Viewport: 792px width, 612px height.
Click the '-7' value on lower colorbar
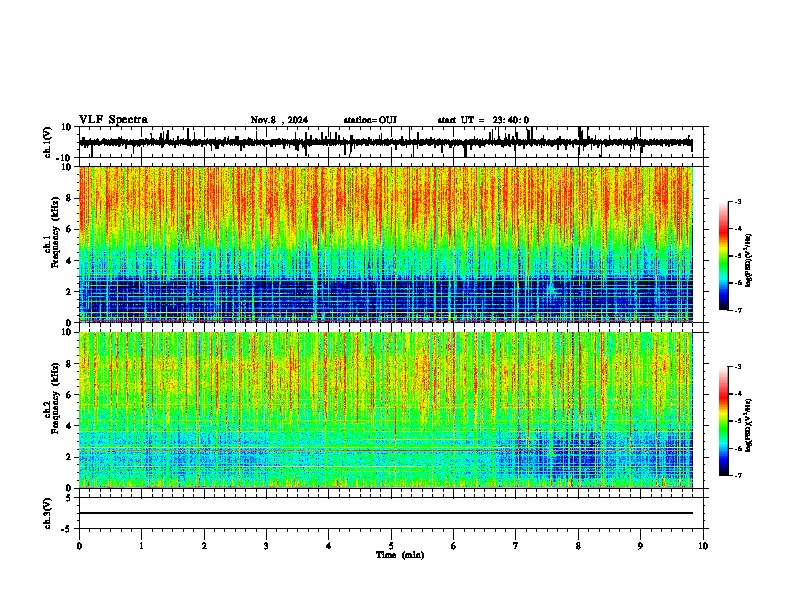click(737, 475)
